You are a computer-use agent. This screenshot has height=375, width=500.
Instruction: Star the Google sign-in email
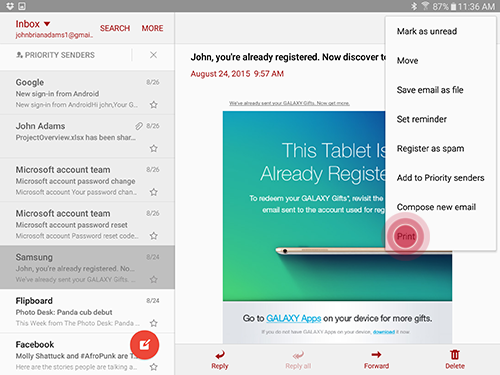153,105
